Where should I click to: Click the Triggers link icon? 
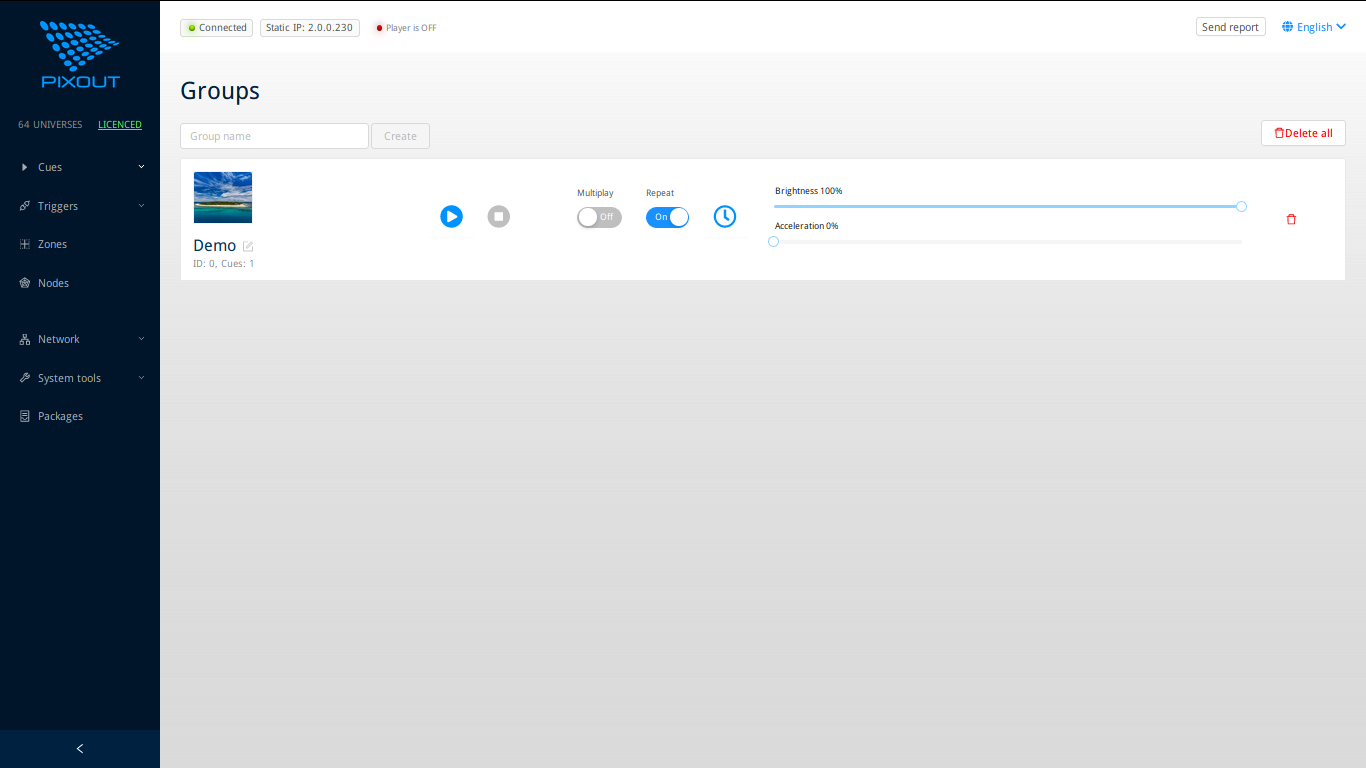click(25, 206)
